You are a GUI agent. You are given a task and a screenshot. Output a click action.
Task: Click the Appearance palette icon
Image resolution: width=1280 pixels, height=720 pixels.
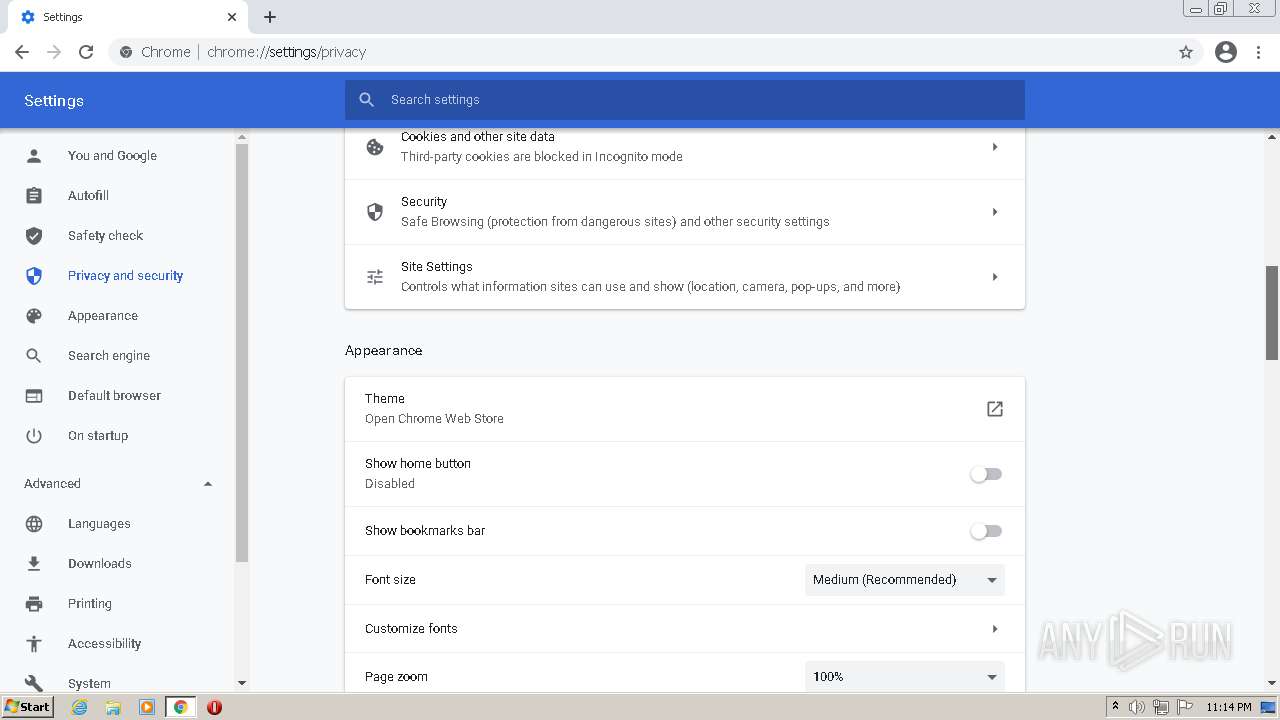pos(34,316)
